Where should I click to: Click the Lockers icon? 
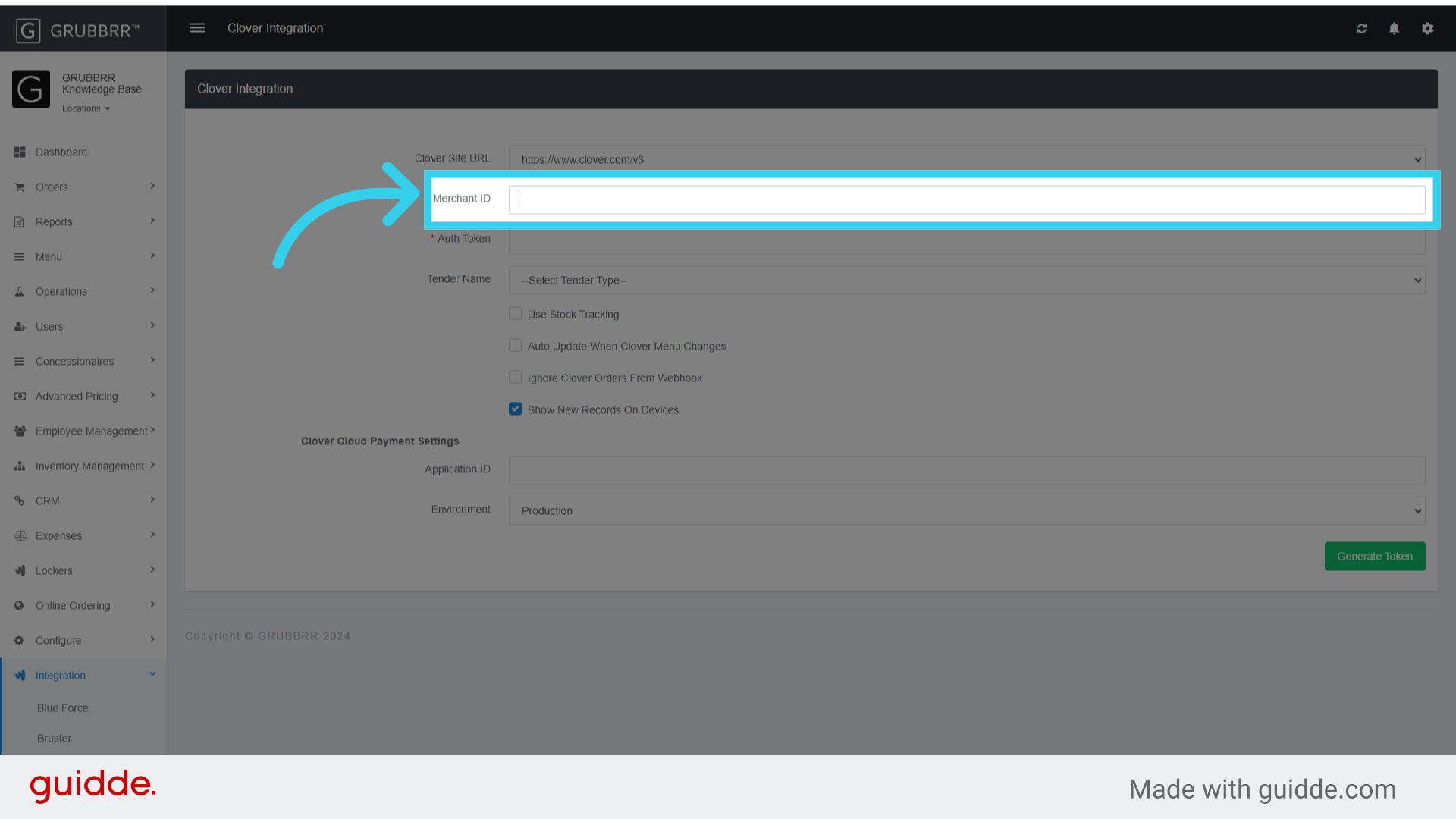[20, 571]
